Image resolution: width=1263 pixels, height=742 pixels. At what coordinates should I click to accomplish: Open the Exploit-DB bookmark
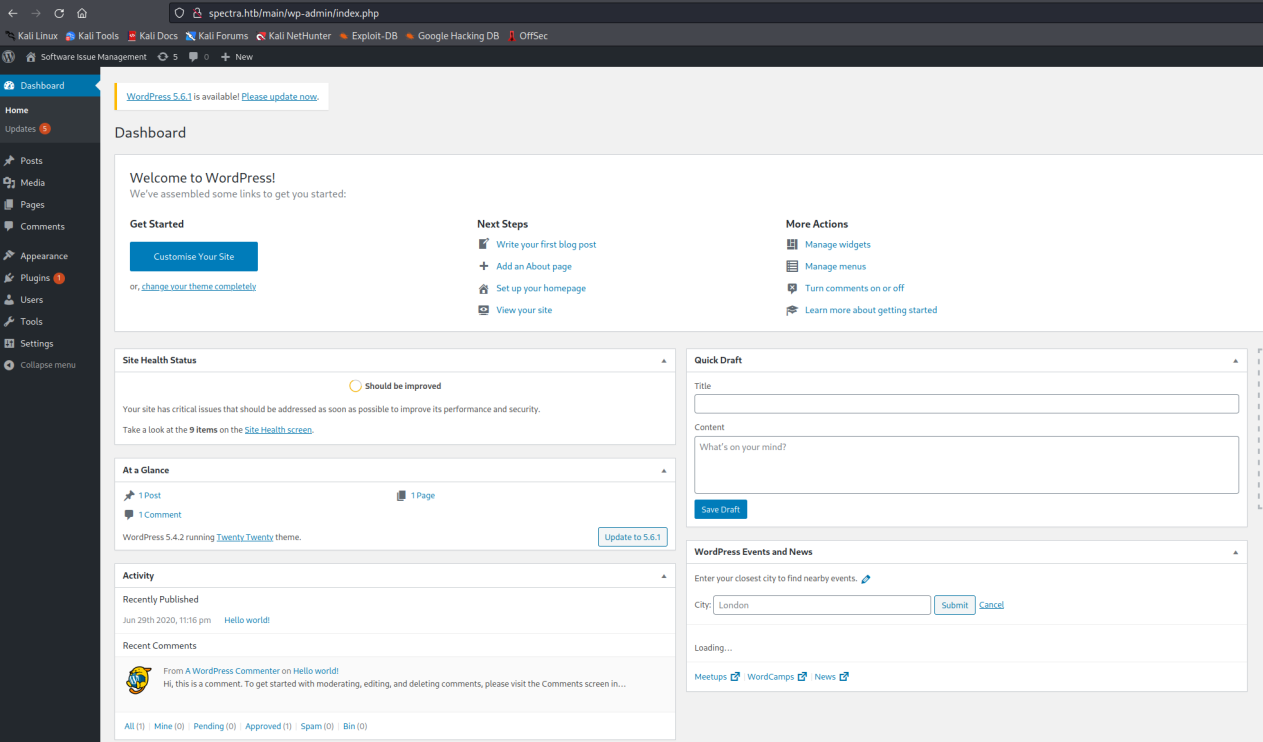point(368,36)
